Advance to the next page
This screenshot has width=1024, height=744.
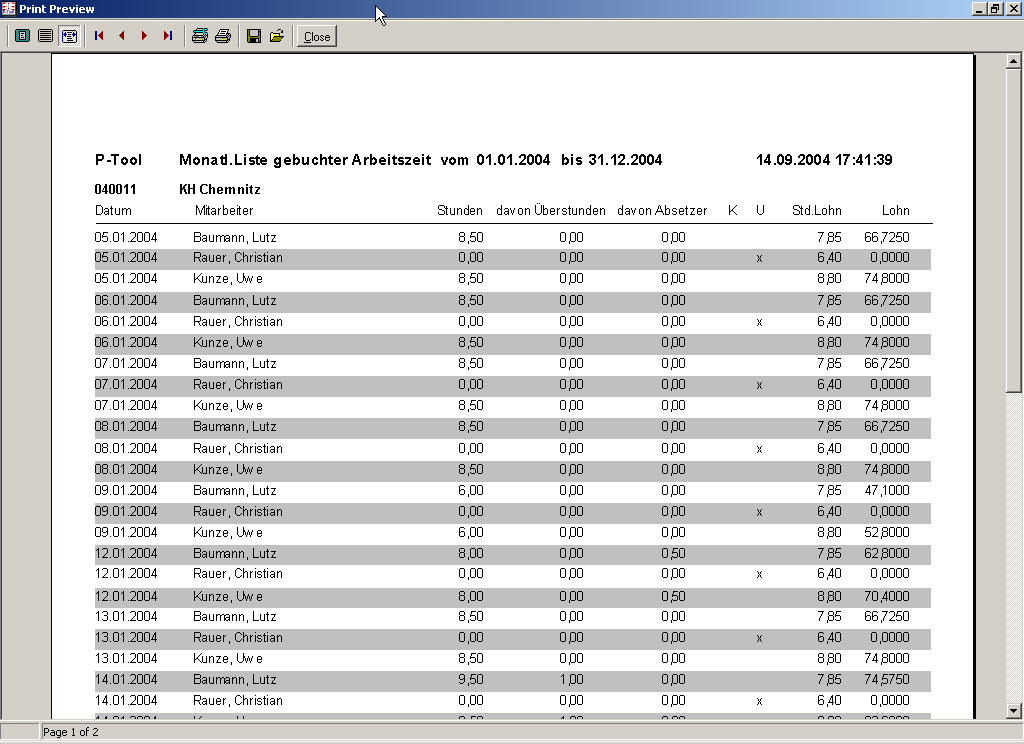pos(145,36)
